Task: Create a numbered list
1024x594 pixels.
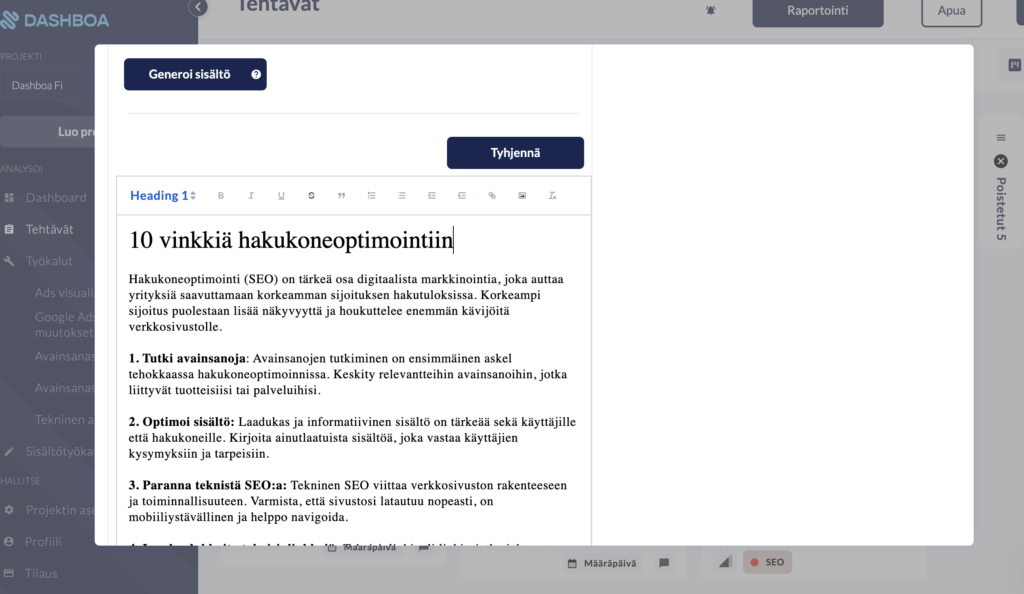Action: [x=372, y=195]
